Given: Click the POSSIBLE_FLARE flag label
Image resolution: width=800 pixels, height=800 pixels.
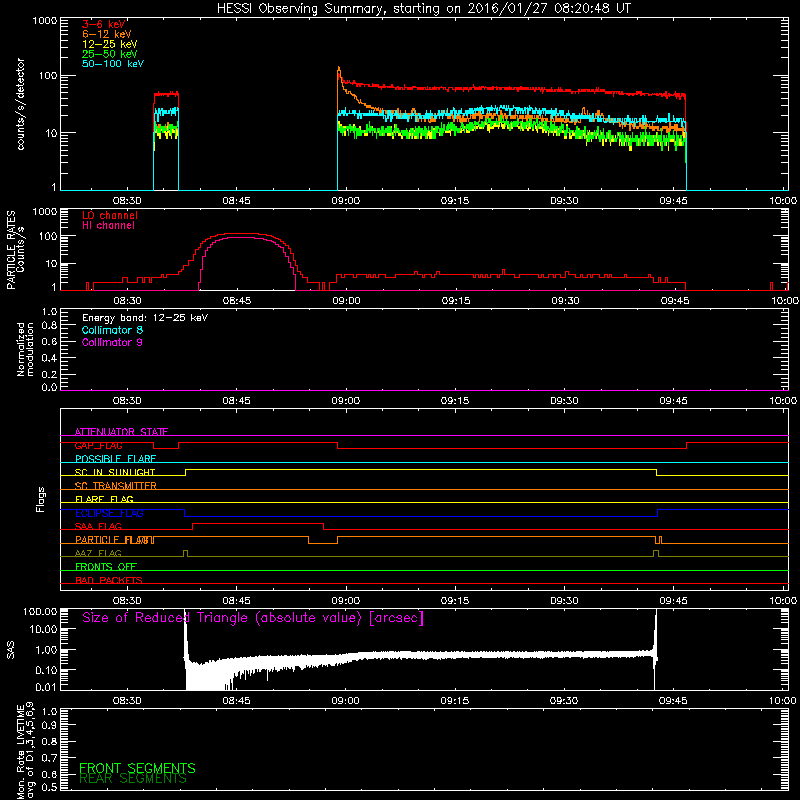Looking at the screenshot, I should coord(115,459).
